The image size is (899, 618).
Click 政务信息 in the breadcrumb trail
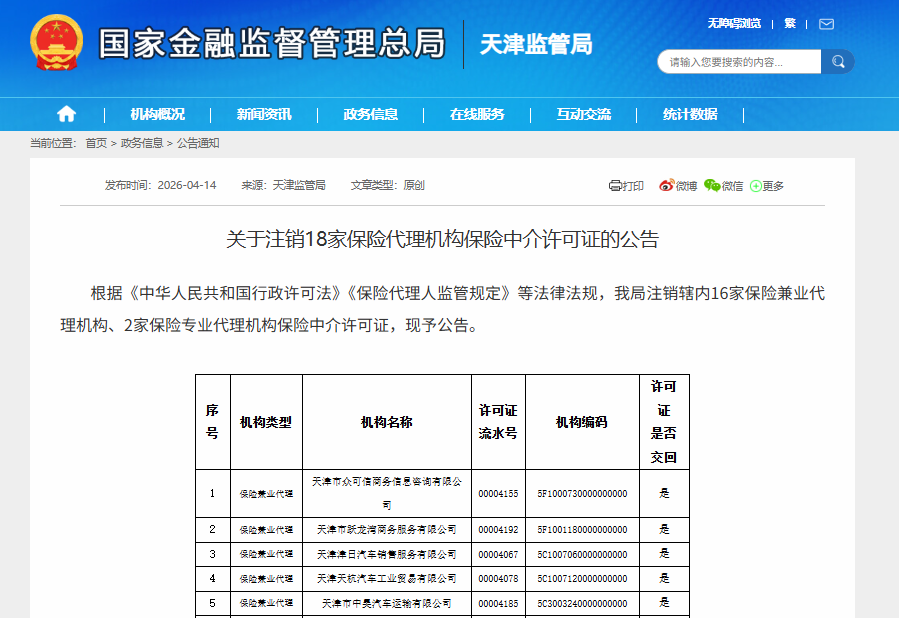[142, 143]
